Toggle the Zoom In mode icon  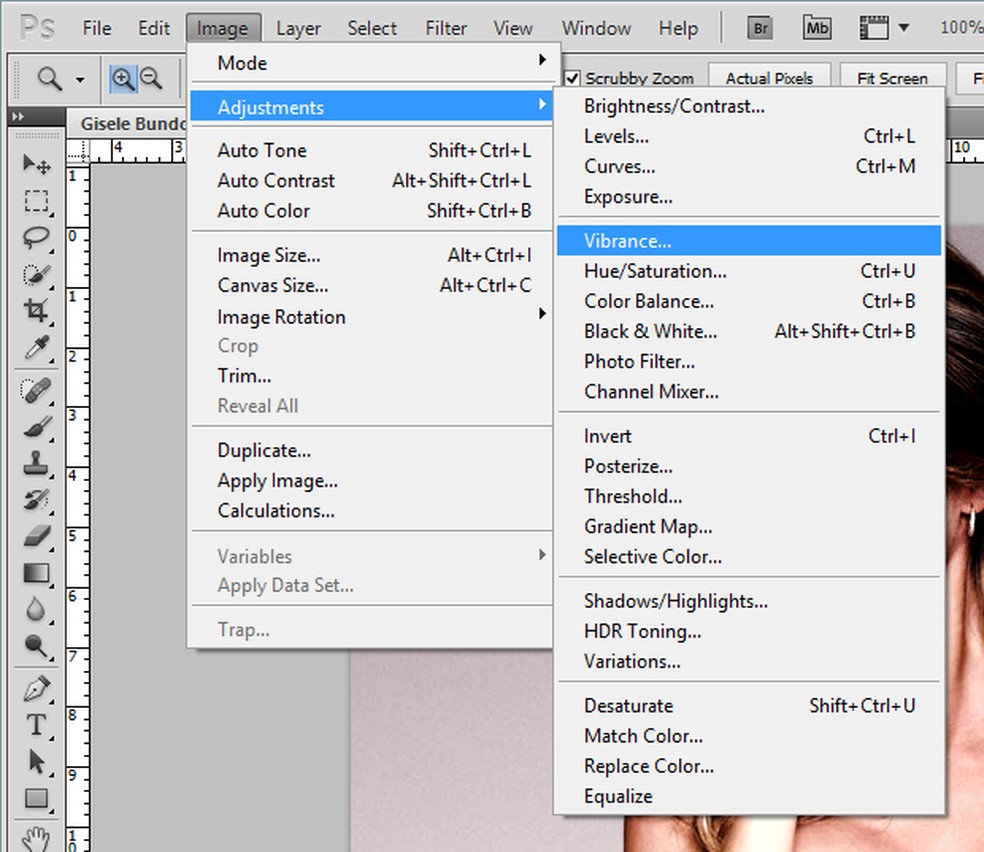click(122, 78)
